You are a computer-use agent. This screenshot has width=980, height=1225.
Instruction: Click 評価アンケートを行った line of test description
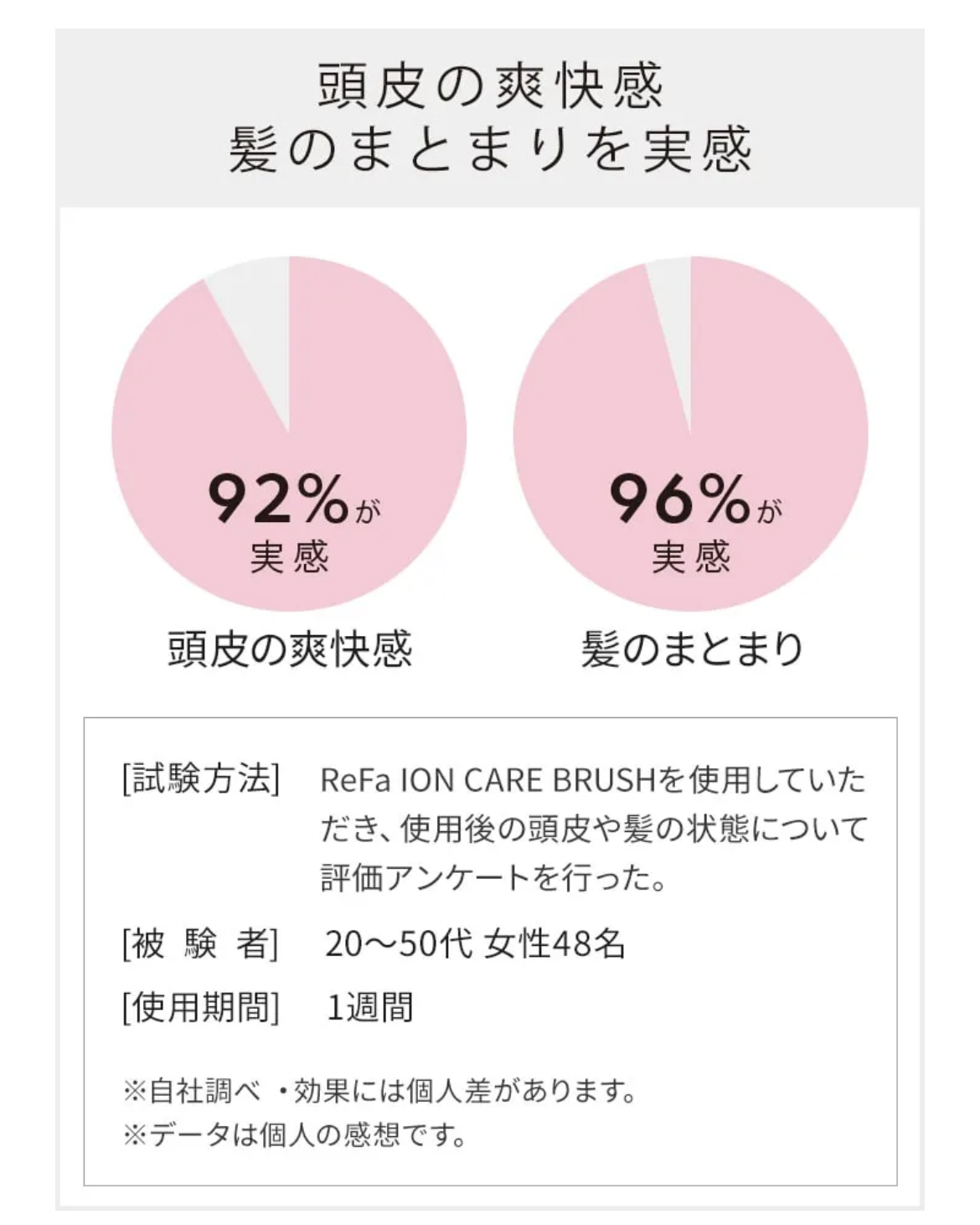coord(494,878)
